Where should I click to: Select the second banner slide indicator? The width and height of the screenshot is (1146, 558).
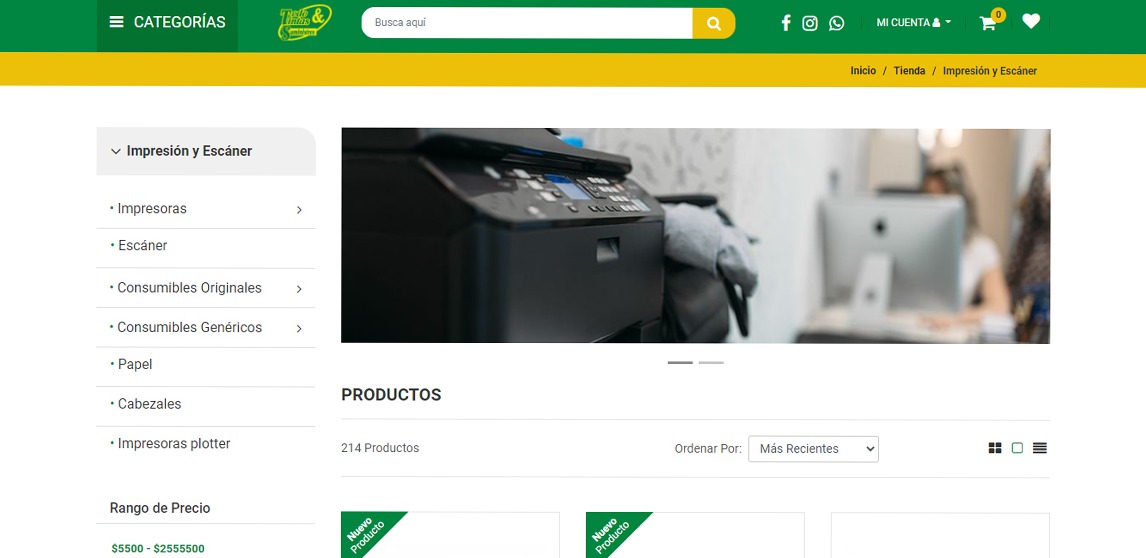711,363
